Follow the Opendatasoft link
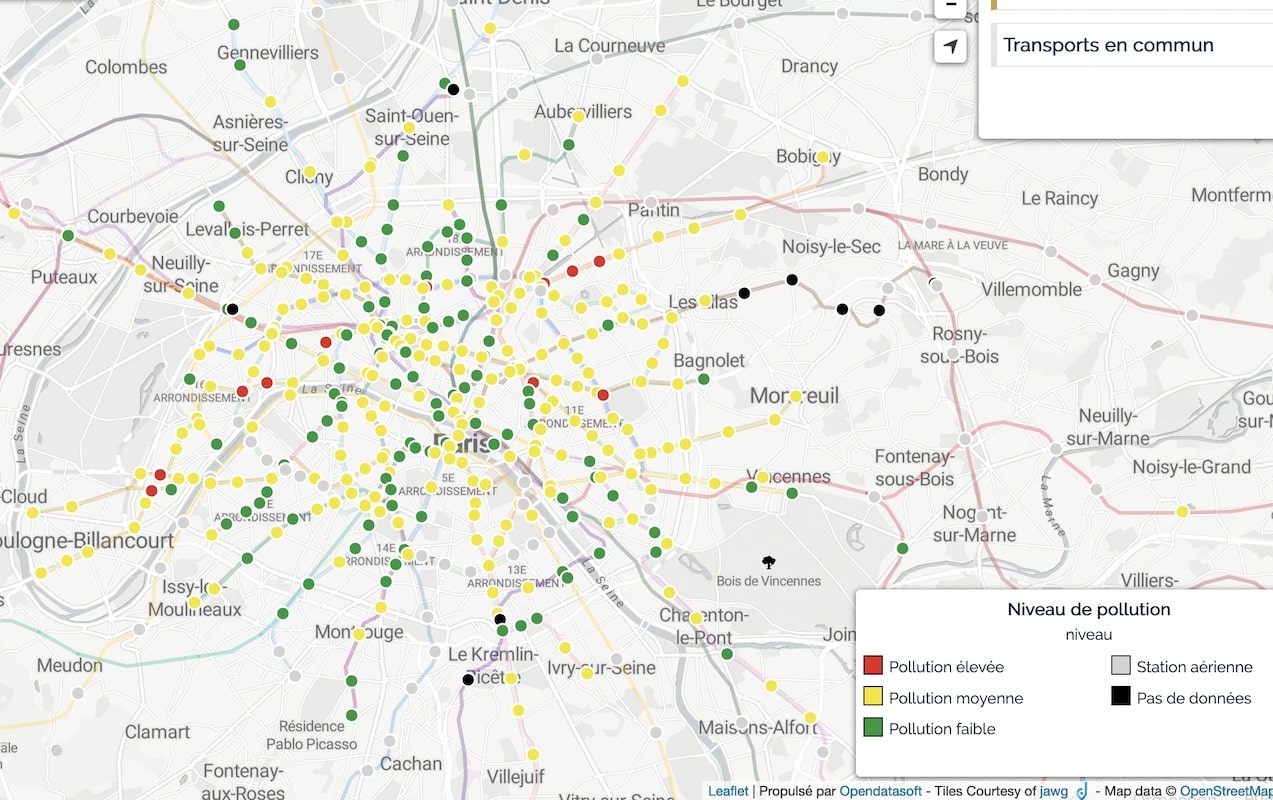Image resolution: width=1273 pixels, height=800 pixels. 881,791
